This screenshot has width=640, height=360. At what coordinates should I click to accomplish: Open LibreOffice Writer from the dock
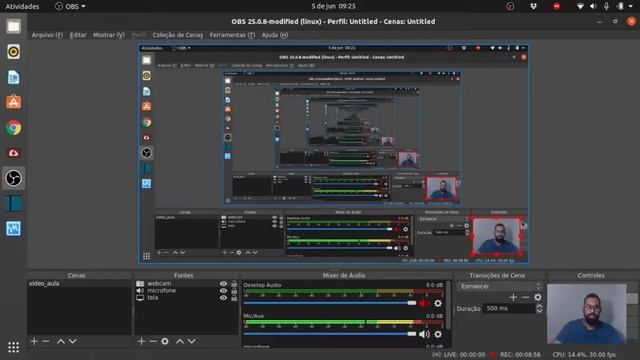point(13,77)
